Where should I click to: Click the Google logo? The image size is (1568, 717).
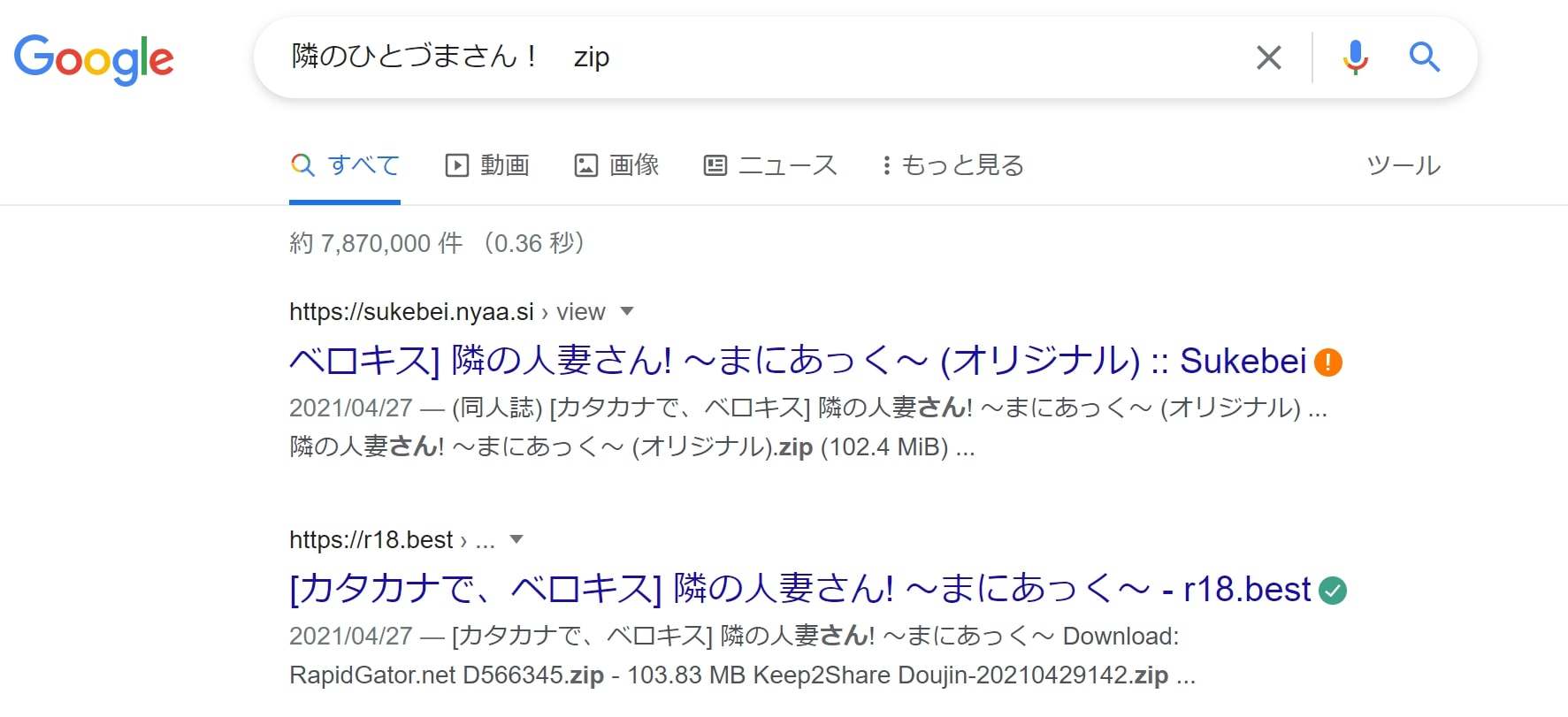tap(94, 59)
